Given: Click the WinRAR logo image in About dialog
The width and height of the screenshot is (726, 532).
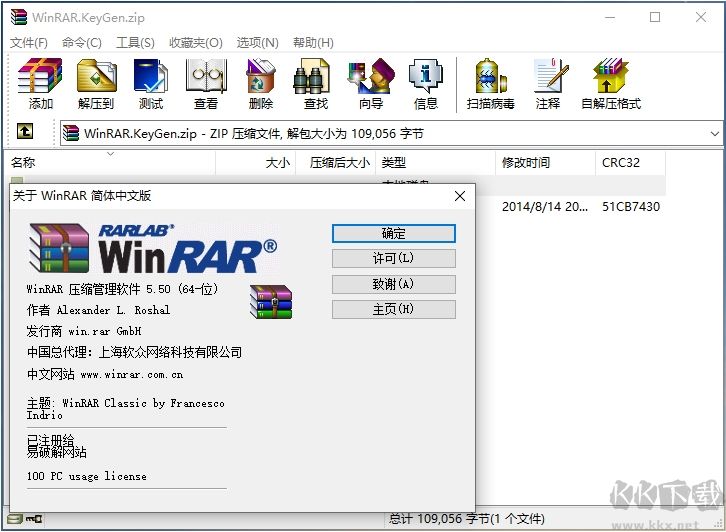Looking at the screenshot, I should [x=153, y=249].
